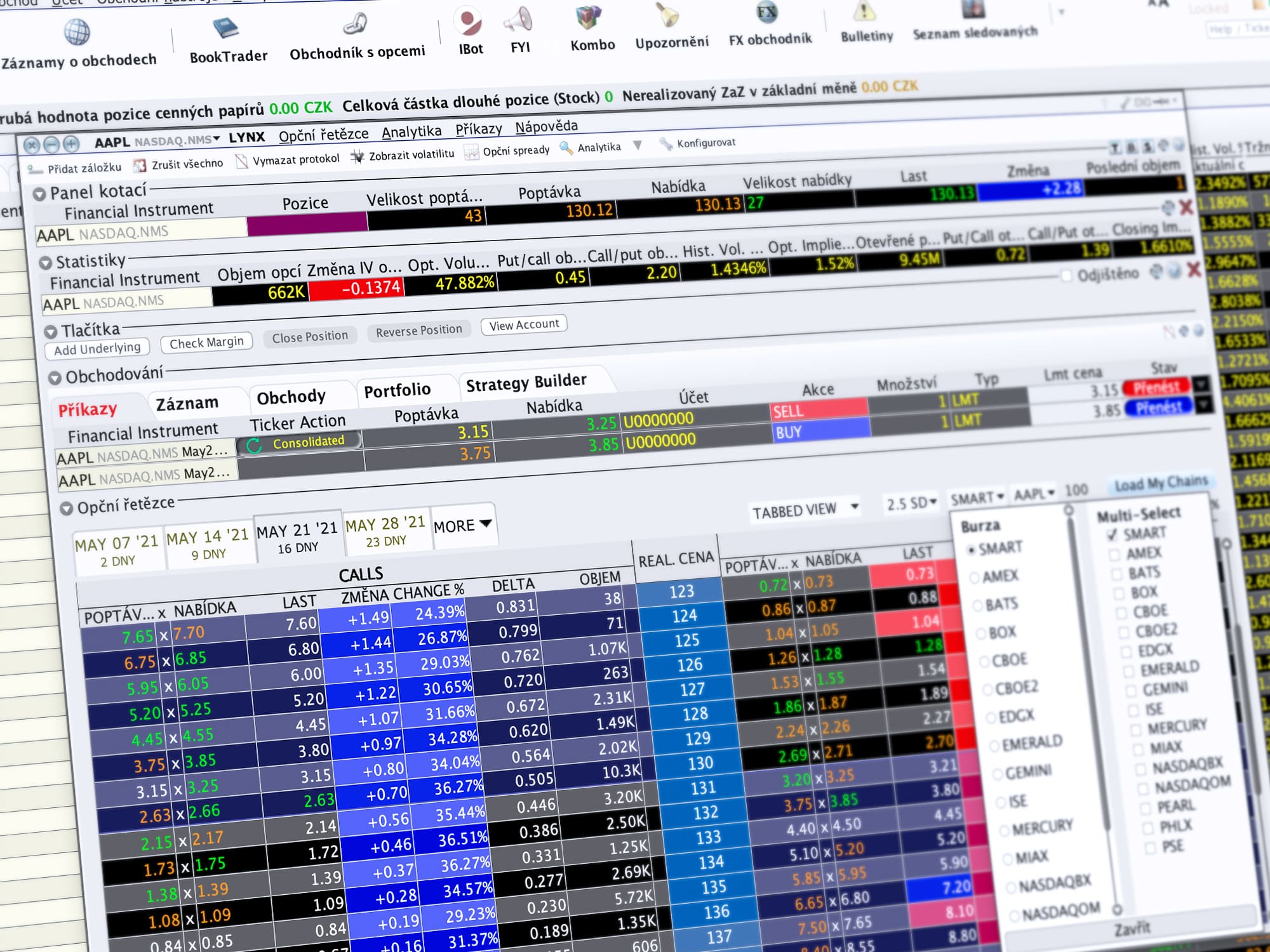Click Zrušit všechno icon
This screenshot has width=1270, height=952.
(x=139, y=166)
